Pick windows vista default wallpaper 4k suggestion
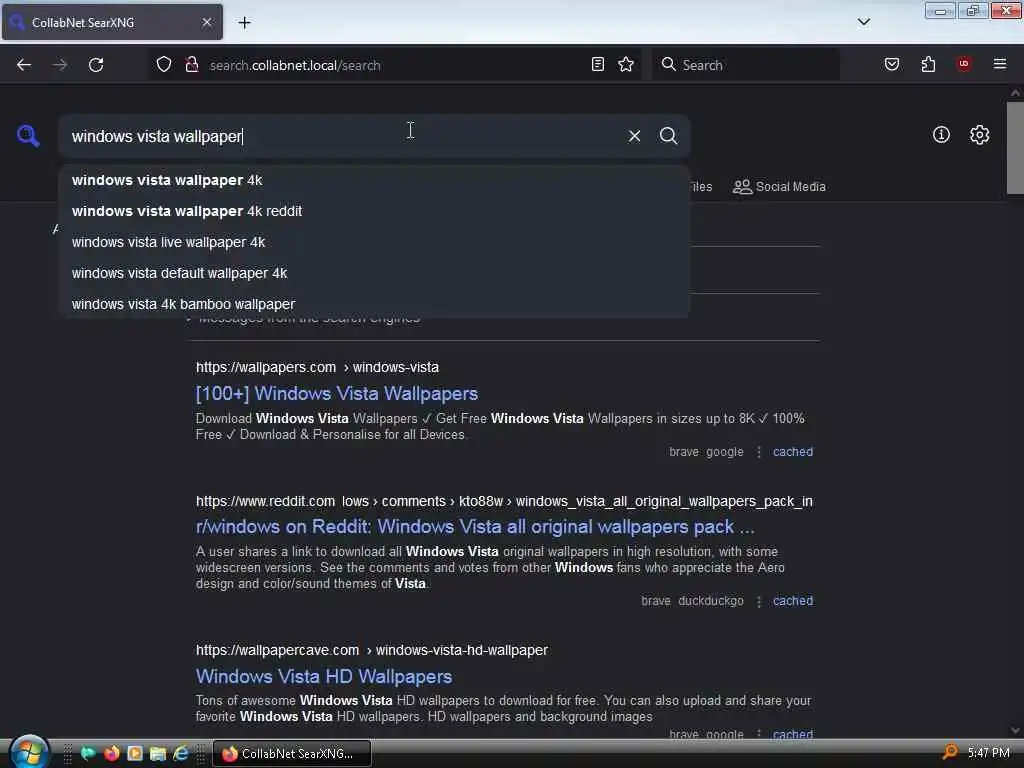 [374, 273]
